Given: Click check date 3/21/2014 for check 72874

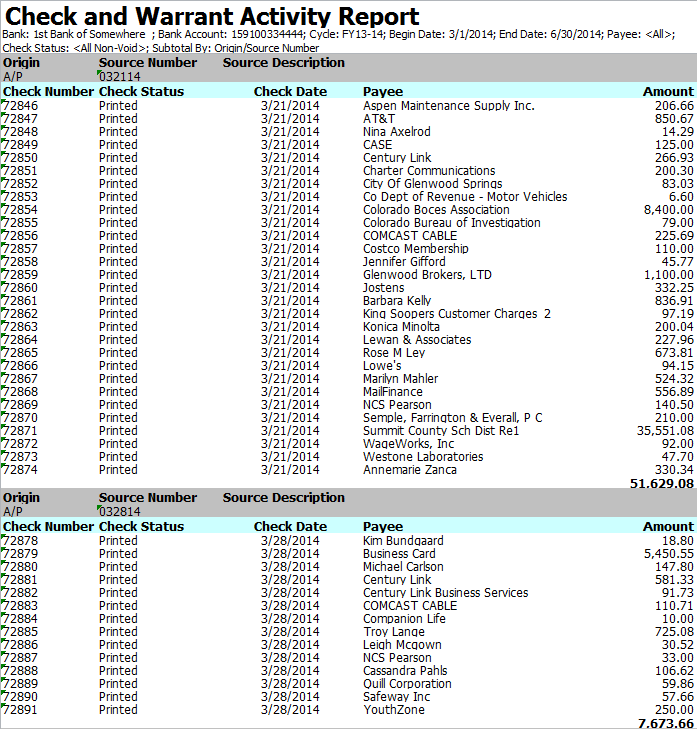Looking at the screenshot, I should 290,470.
